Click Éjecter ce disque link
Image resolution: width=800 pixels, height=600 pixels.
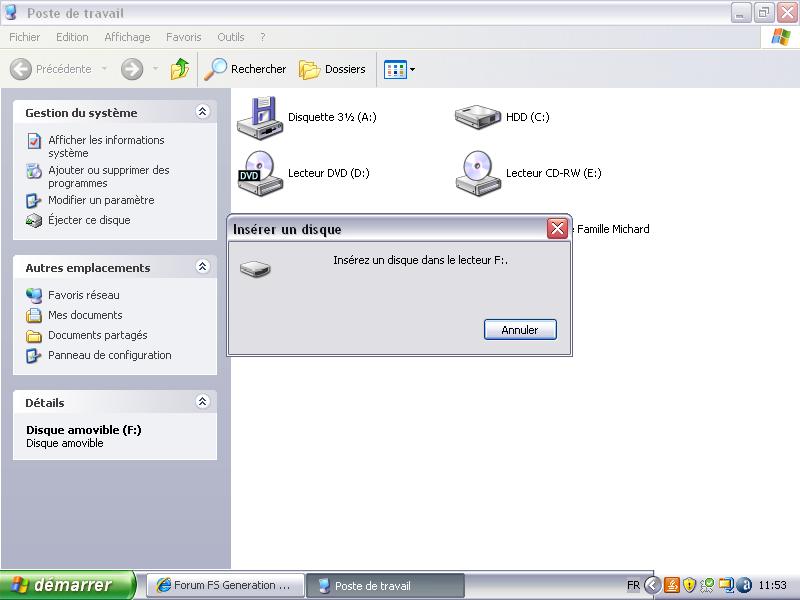[89, 220]
